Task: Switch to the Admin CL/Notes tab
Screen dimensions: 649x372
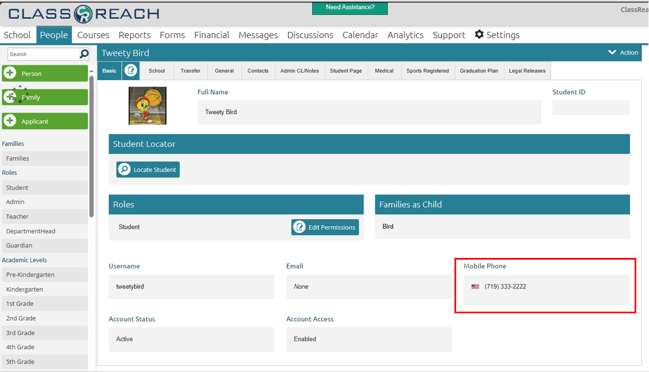Action: tap(300, 71)
